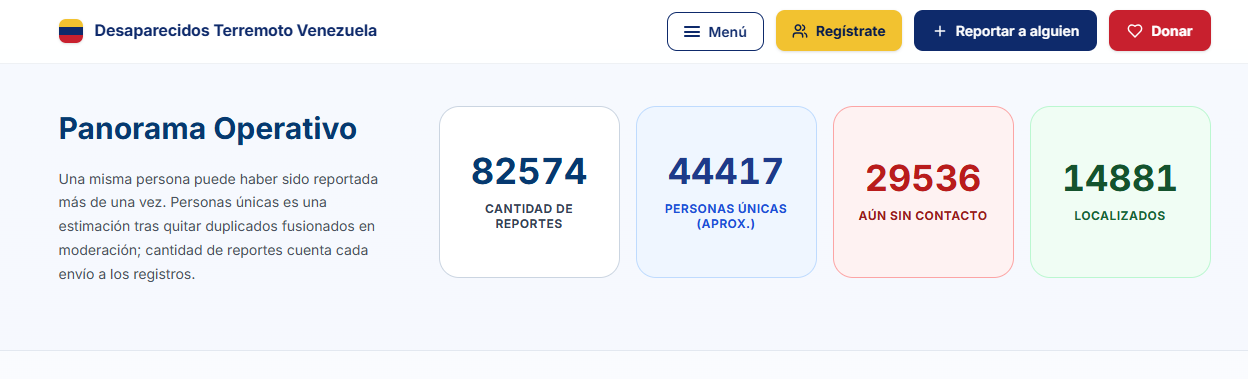1248x379 pixels.
Task: Click the Cantidad de Reportes label
Action: click(x=529, y=216)
